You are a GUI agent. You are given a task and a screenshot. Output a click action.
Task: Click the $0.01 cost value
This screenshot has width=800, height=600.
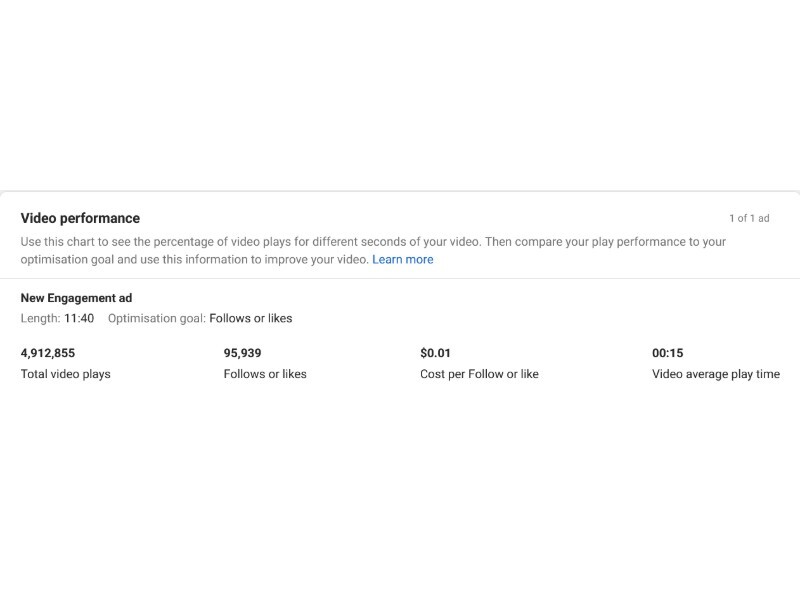(x=434, y=352)
